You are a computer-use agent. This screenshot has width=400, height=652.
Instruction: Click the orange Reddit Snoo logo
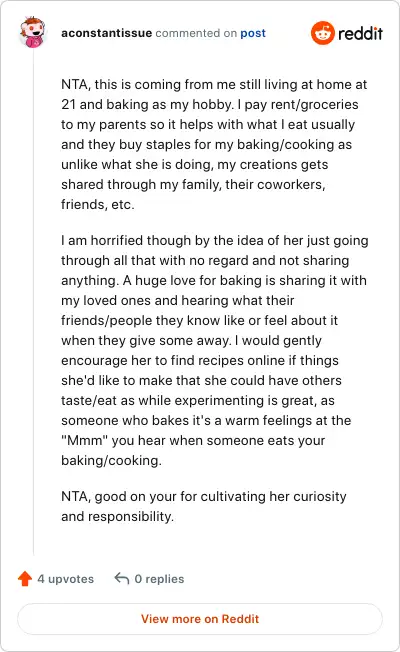coord(323,33)
